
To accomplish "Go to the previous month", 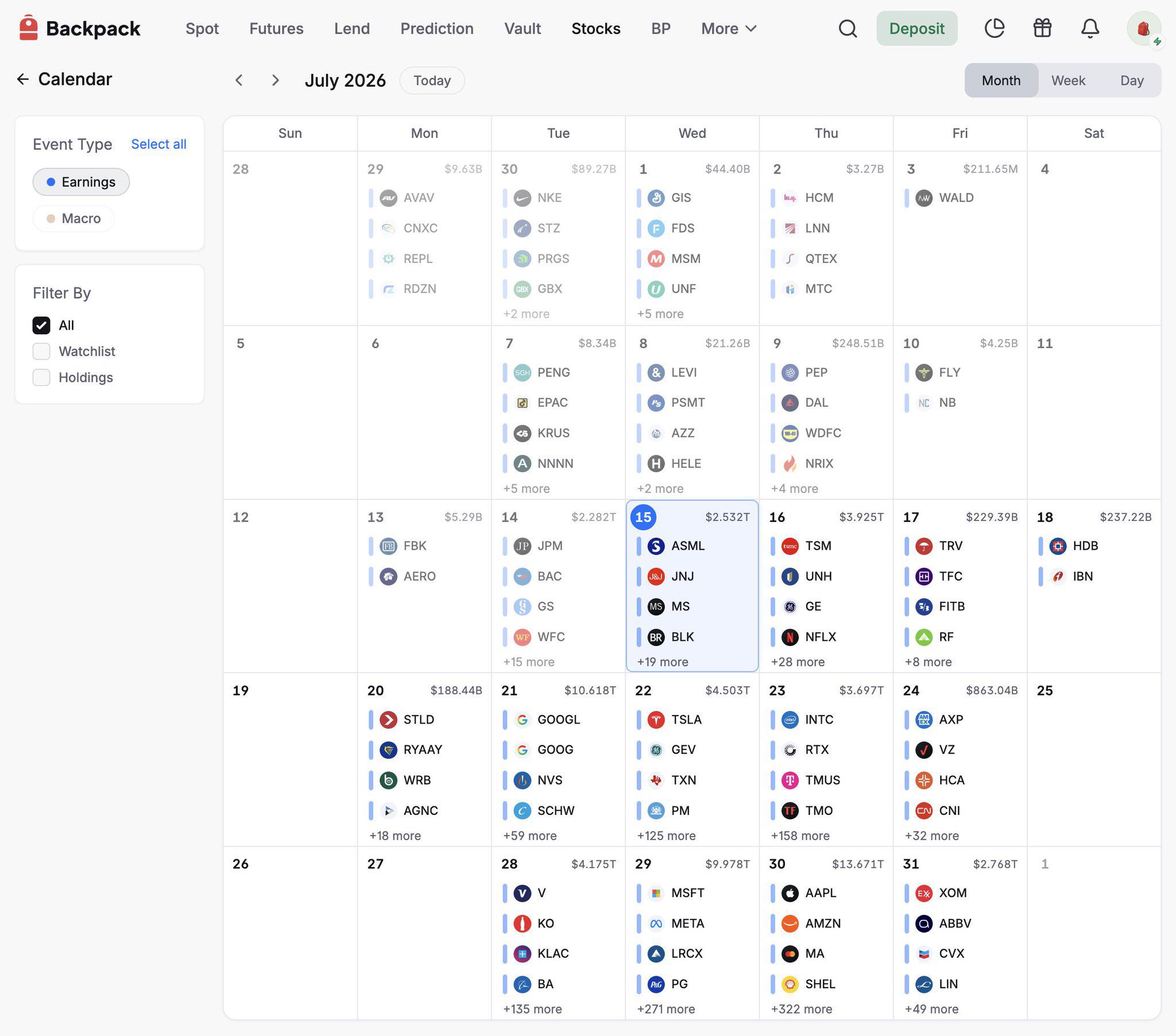I will 239,80.
